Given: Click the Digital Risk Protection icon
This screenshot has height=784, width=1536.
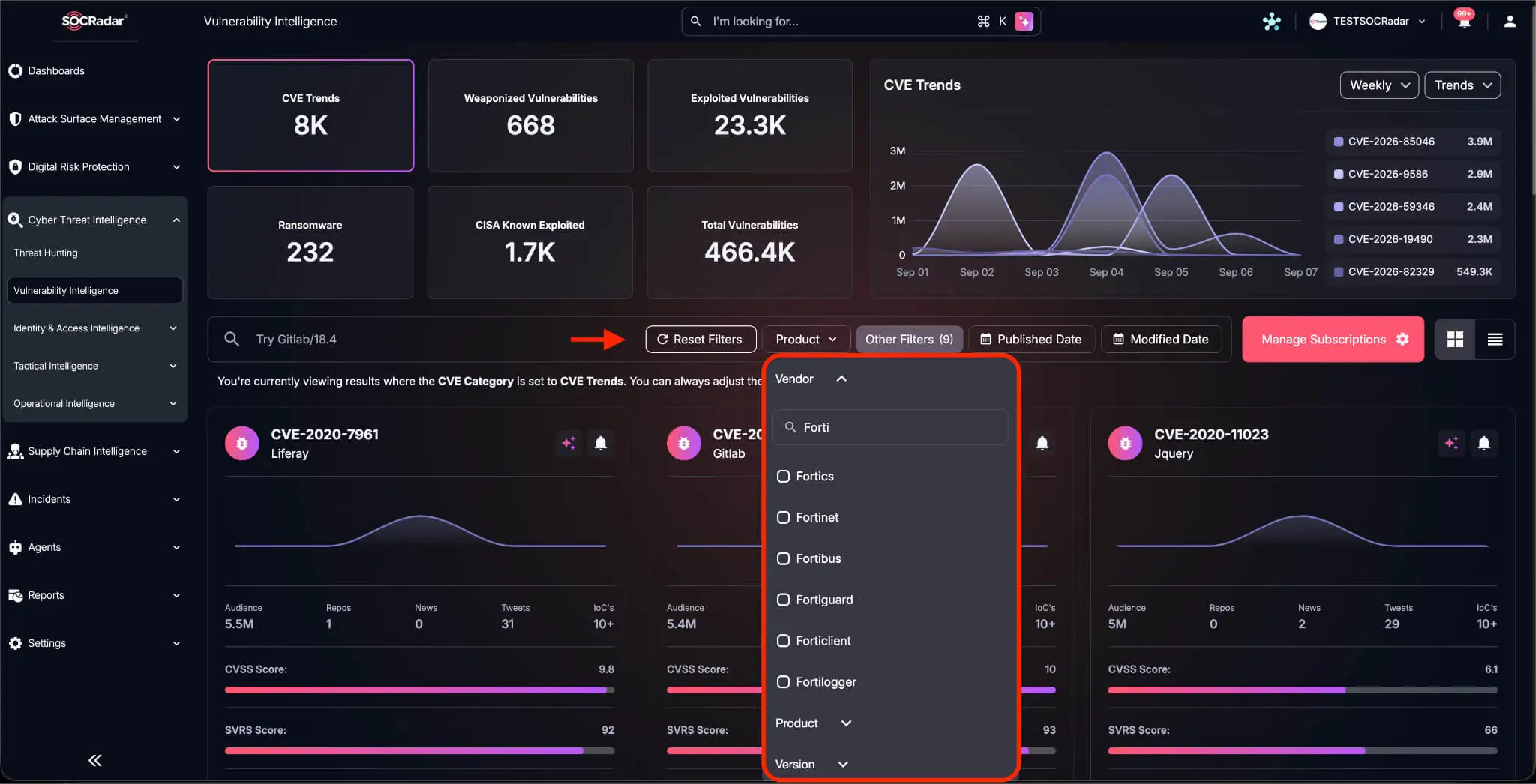Looking at the screenshot, I should [x=15, y=167].
